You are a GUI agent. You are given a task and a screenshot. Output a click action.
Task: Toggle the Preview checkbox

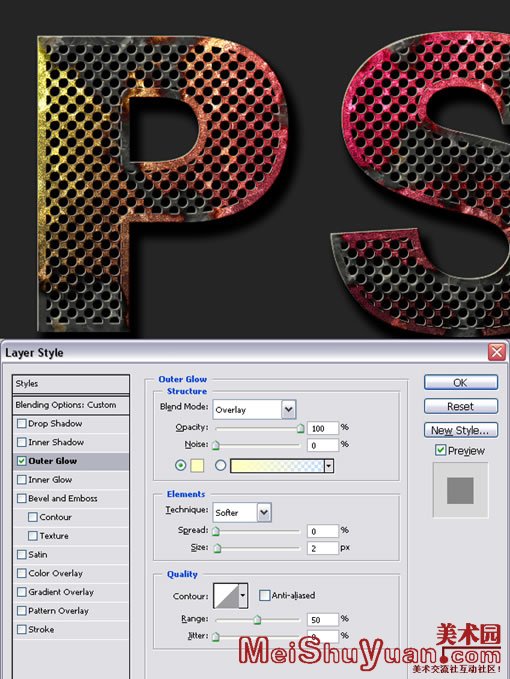click(440, 450)
